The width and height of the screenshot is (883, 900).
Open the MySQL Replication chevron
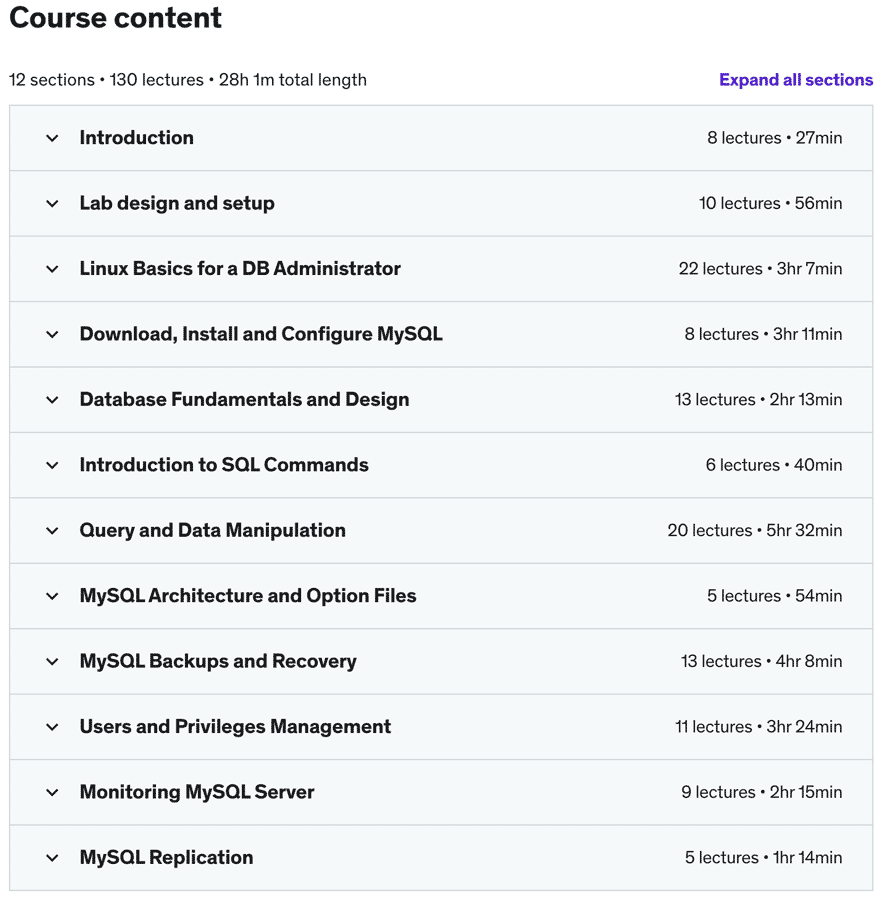tap(52, 858)
